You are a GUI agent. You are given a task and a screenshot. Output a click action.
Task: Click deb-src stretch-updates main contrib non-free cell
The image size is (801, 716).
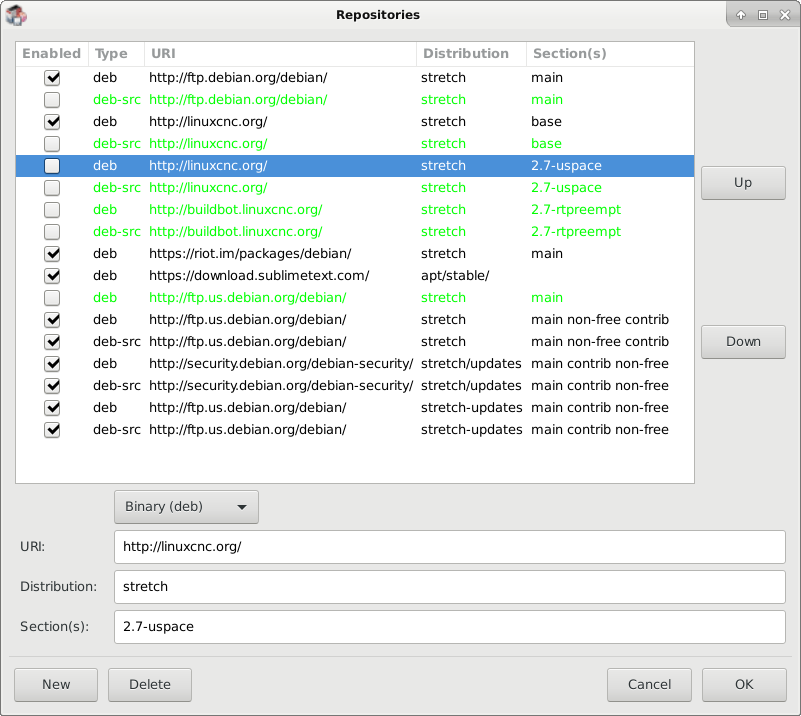click(600, 429)
